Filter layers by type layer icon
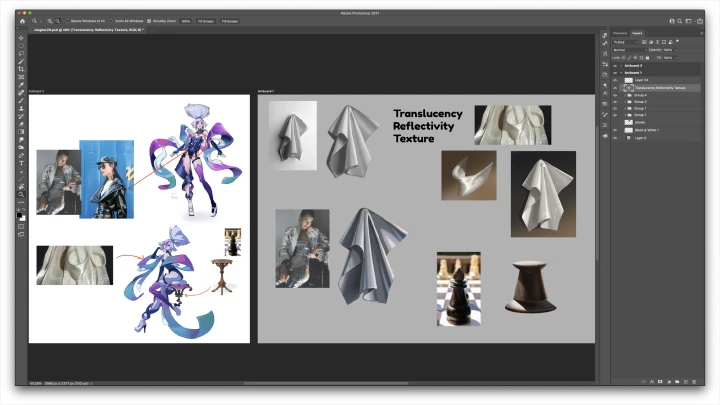720x405 pixels. tap(658, 42)
